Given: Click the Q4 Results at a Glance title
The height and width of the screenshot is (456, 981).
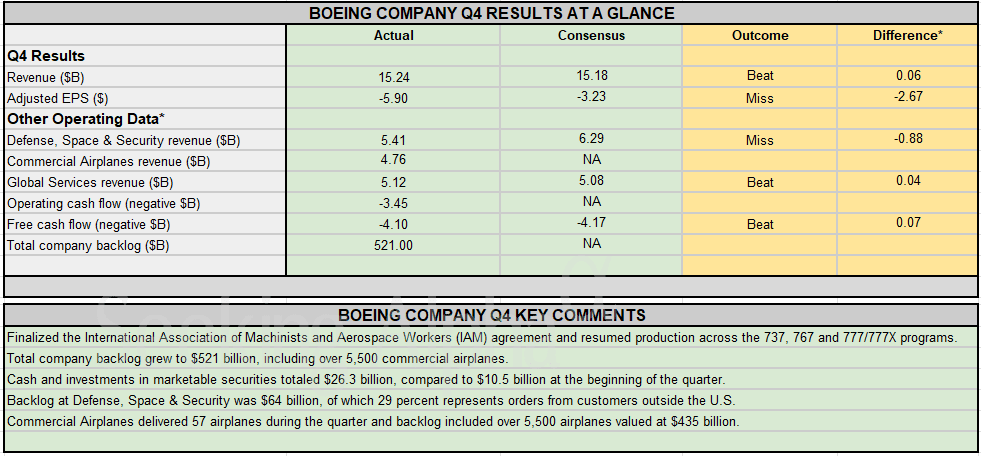Looking at the screenshot, I should tap(491, 13).
